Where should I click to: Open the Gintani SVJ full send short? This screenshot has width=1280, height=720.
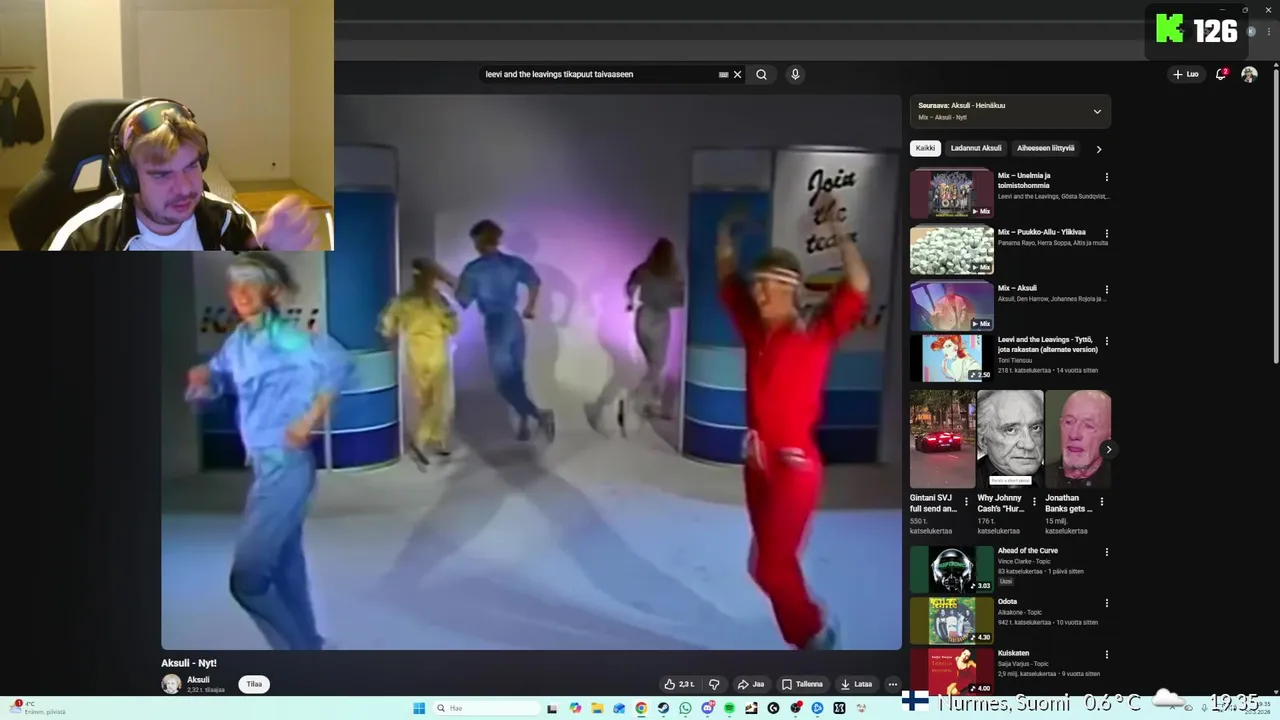(x=942, y=439)
